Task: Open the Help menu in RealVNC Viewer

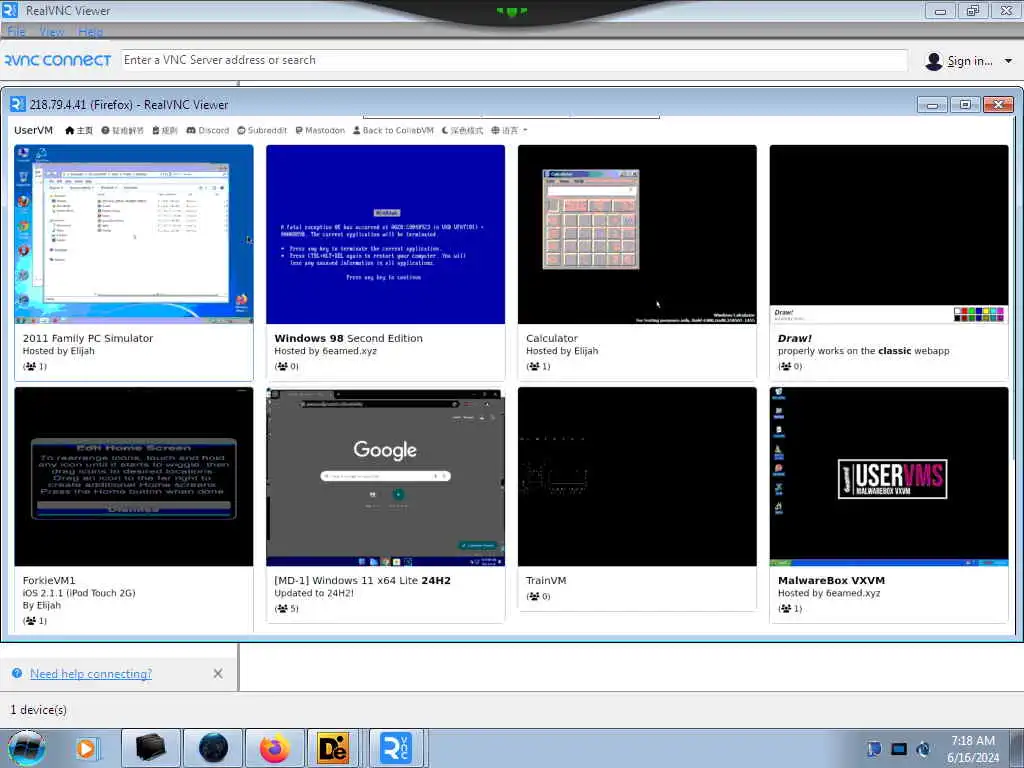Action: click(90, 31)
